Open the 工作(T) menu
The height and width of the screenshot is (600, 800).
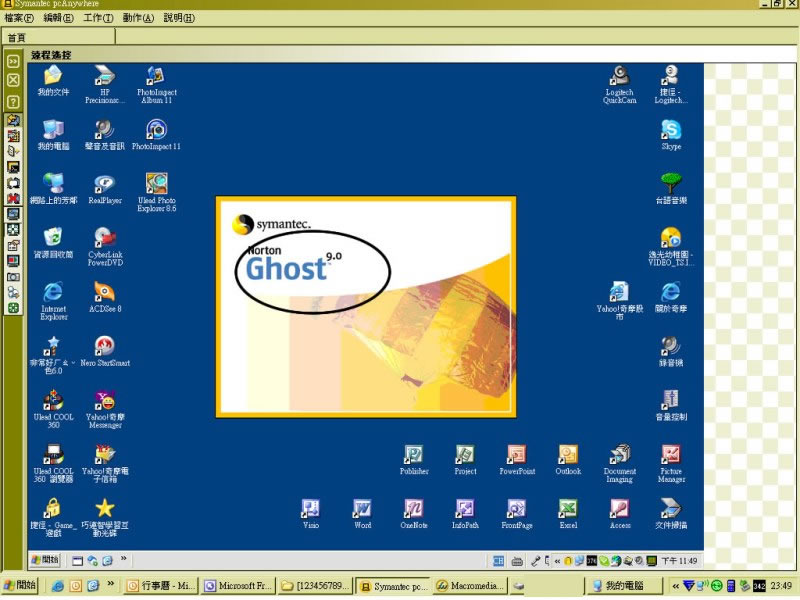98,18
